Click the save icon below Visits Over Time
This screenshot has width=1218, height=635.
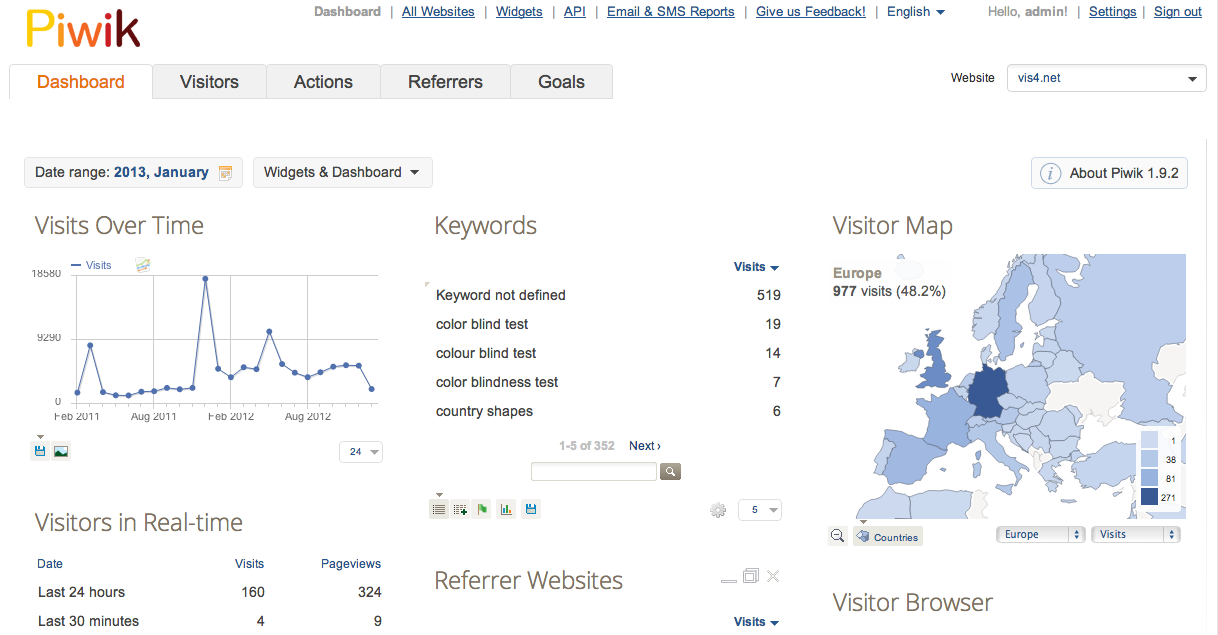tap(40, 452)
